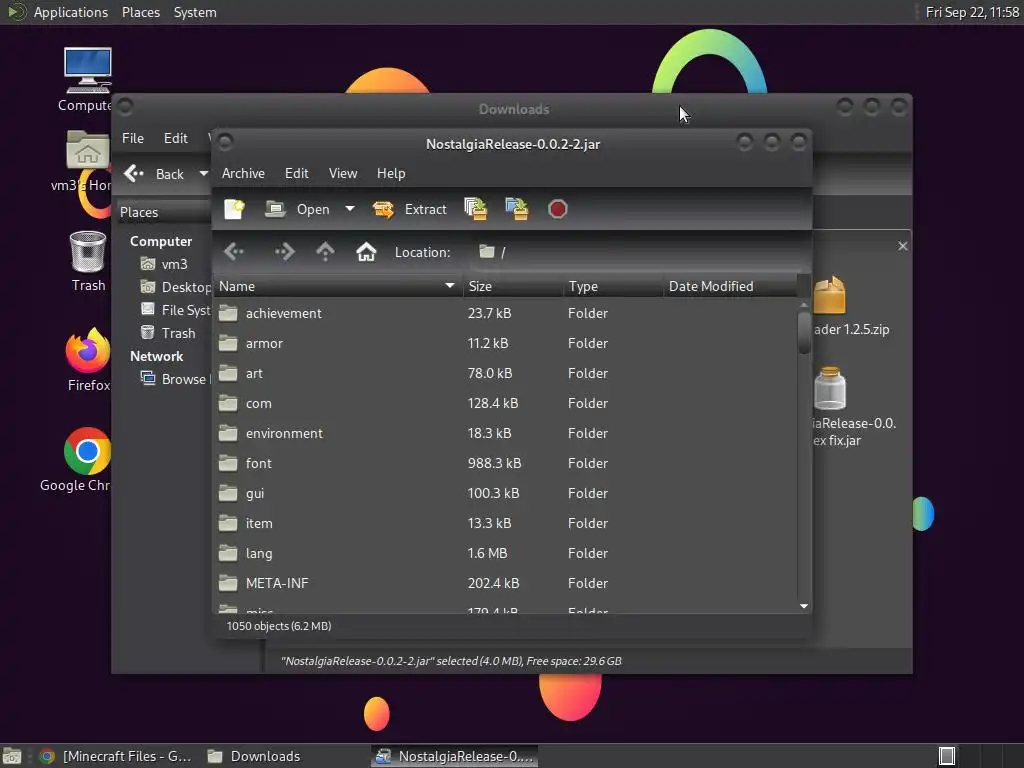Click the 23.7 kB size cell
Screen dimensions: 1024x768
489,313
